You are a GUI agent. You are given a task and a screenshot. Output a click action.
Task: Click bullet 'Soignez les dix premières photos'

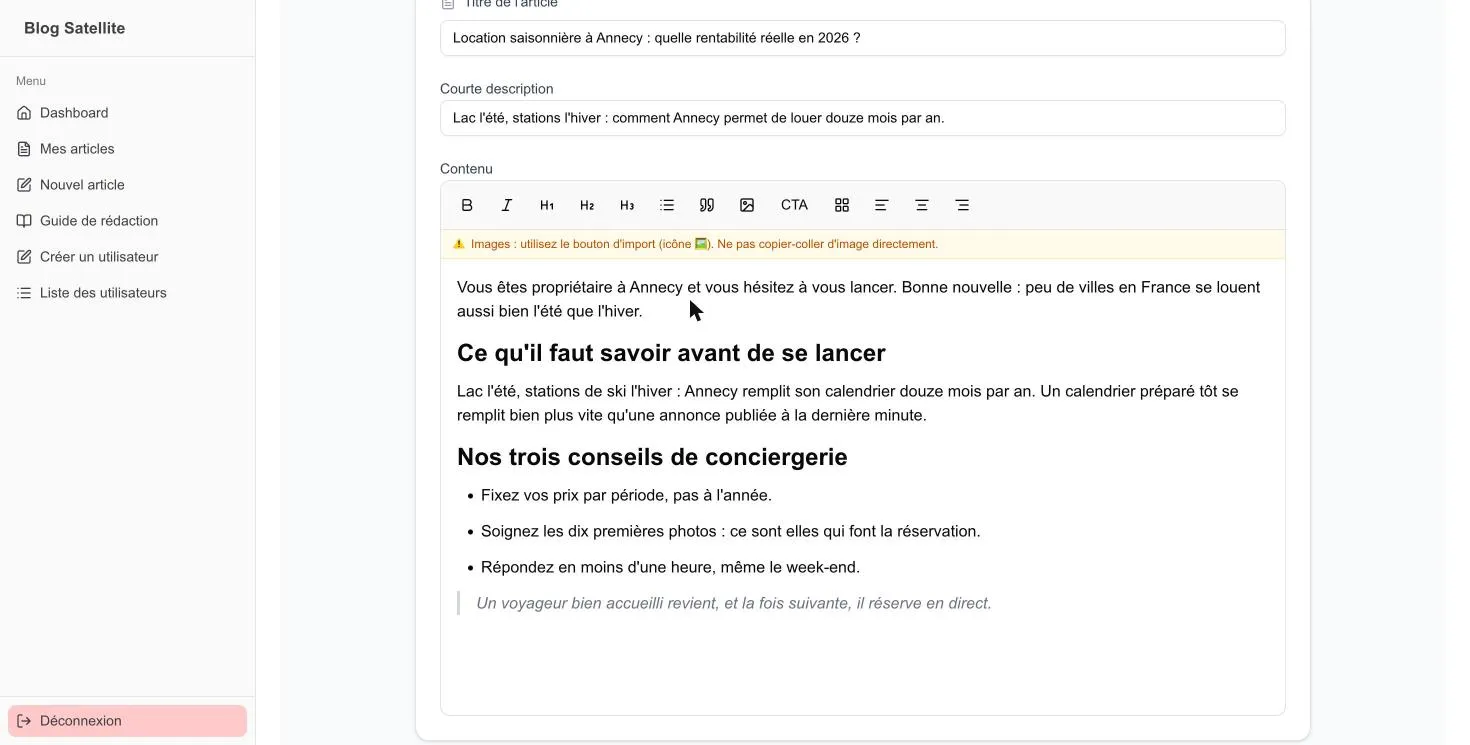(x=730, y=531)
